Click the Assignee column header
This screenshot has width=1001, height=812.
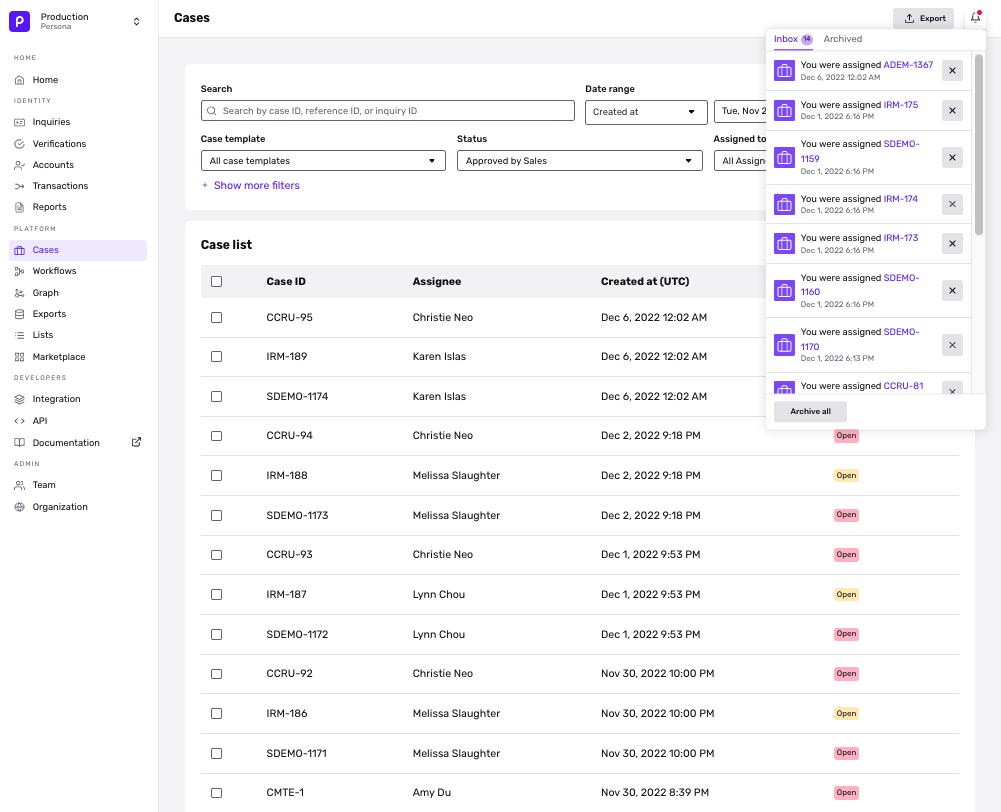(437, 282)
